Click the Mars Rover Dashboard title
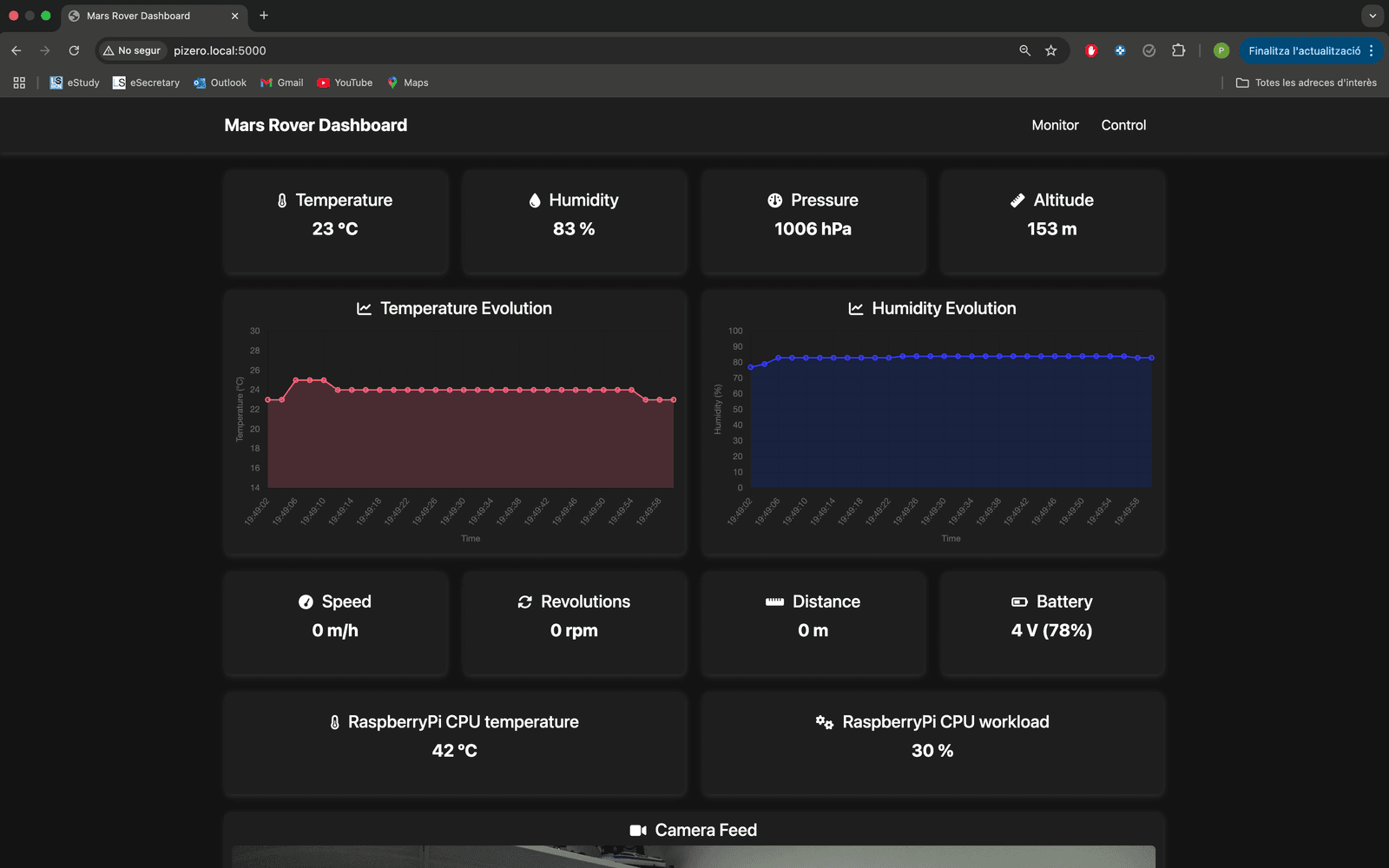The height and width of the screenshot is (868, 1389). pos(316,125)
